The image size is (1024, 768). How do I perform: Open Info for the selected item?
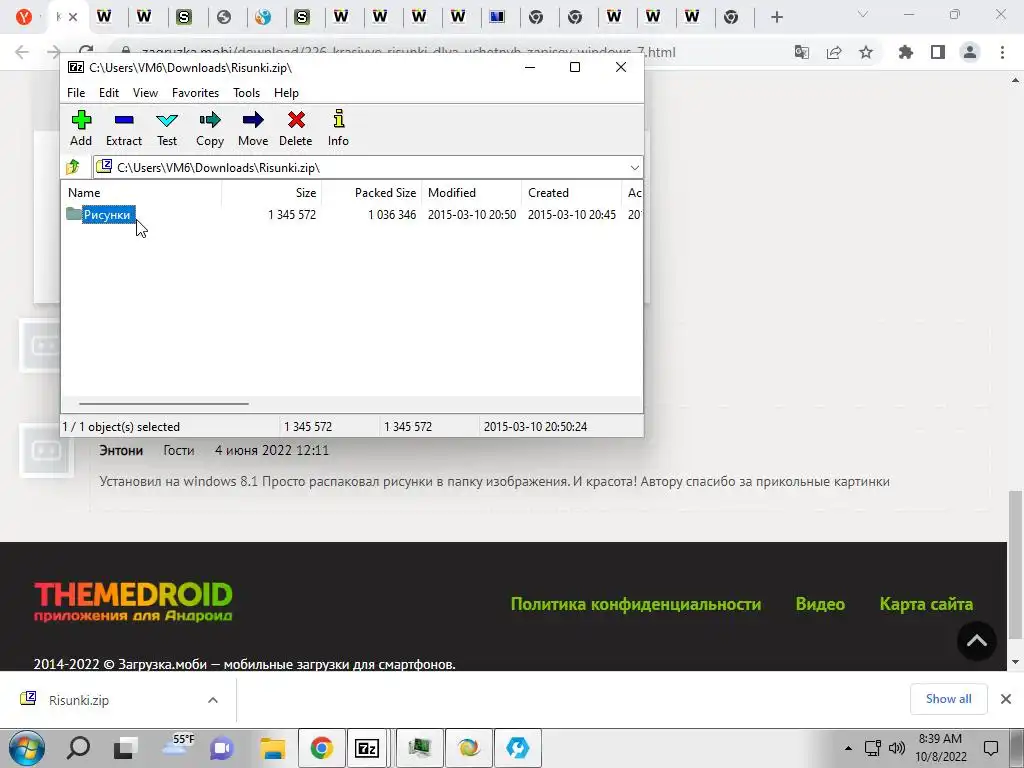338,128
